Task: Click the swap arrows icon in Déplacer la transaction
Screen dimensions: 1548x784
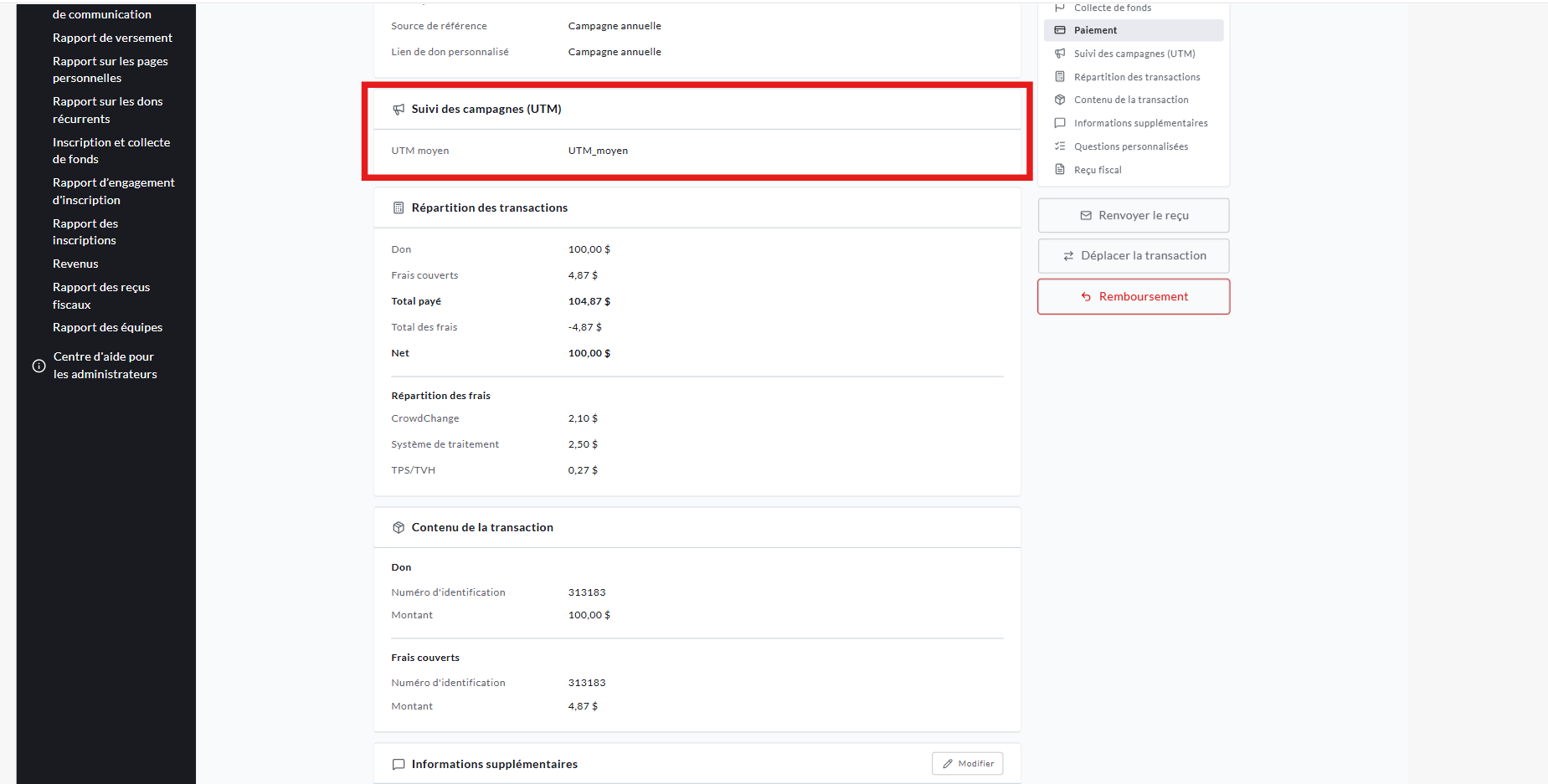Action: click(1068, 256)
